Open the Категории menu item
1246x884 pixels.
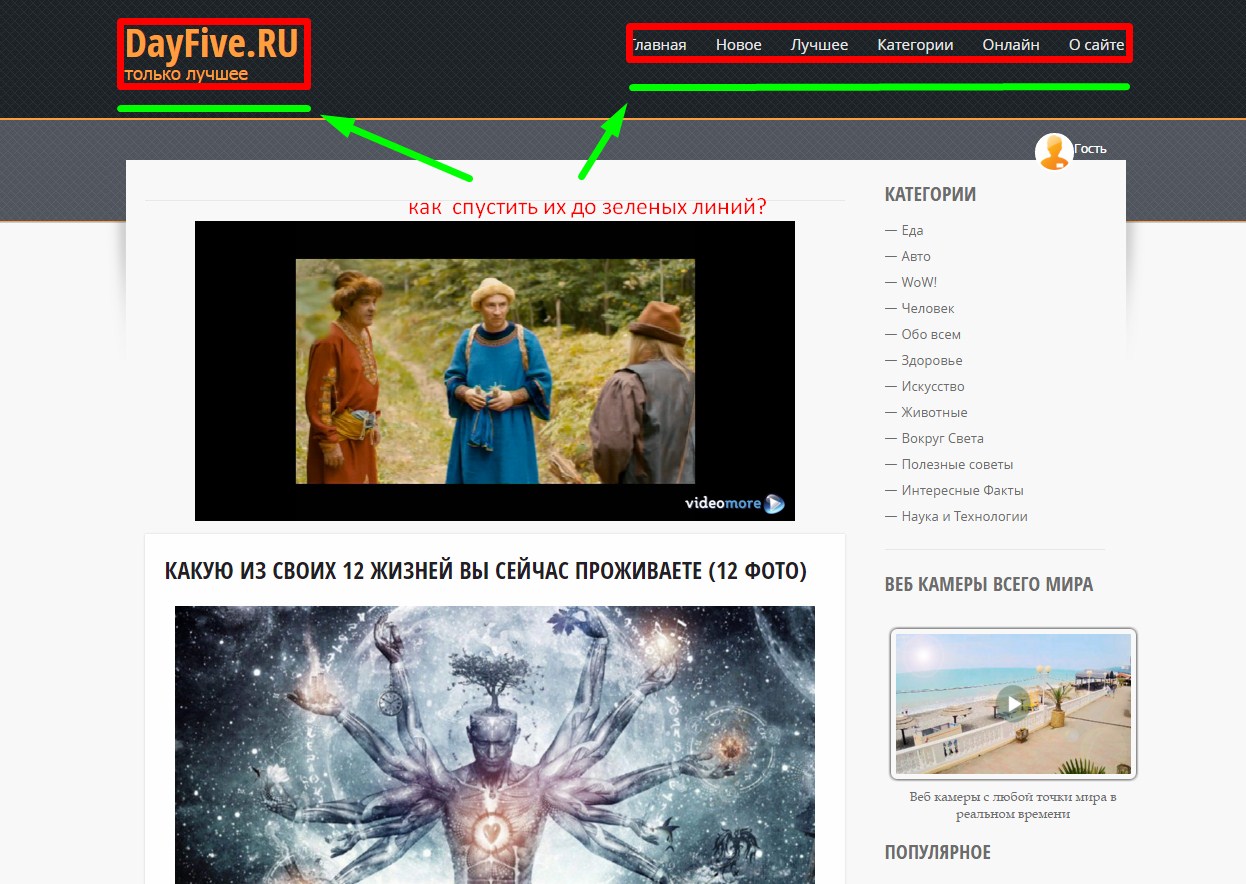pos(915,45)
